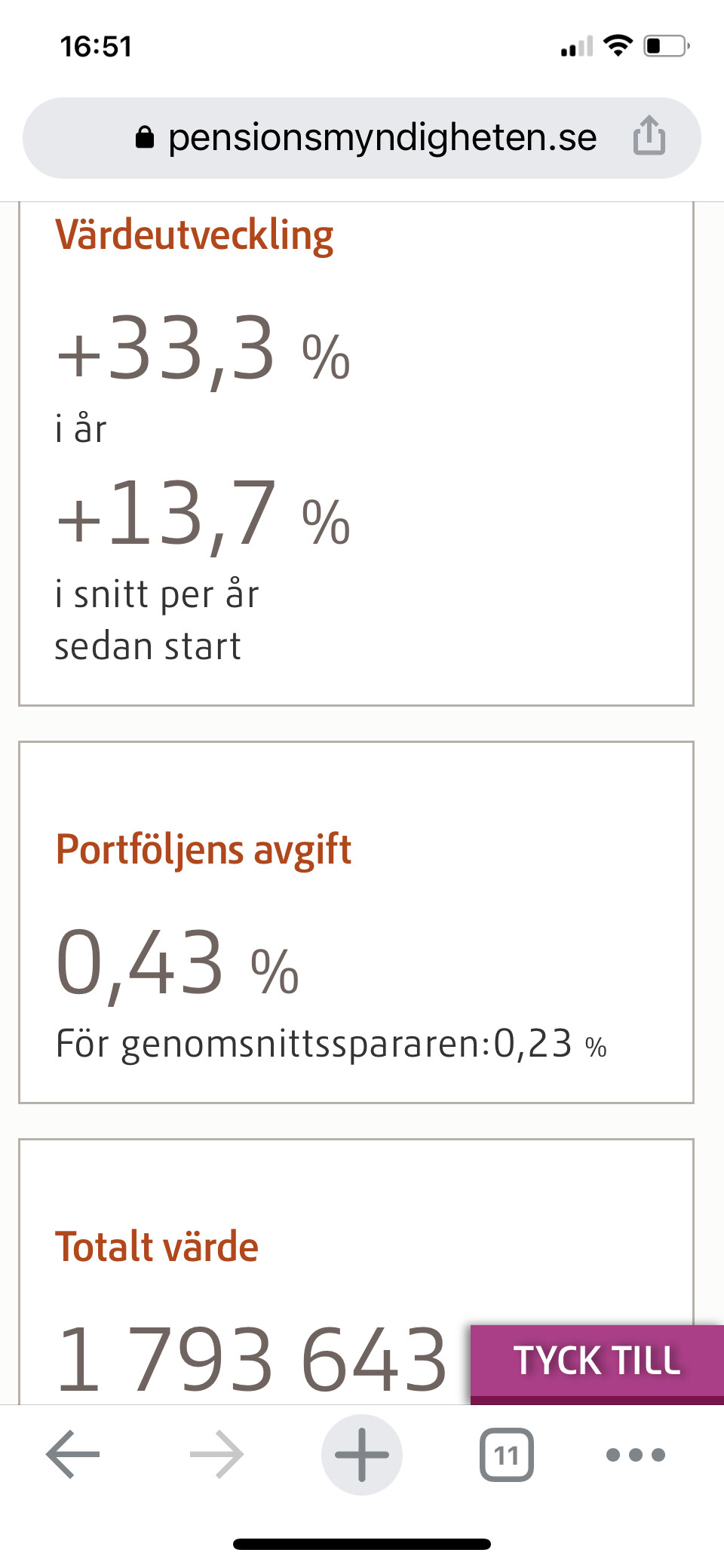The width and height of the screenshot is (724, 1568).
Task: Tap the forward arrow in bottom toolbar
Action: point(217,1453)
